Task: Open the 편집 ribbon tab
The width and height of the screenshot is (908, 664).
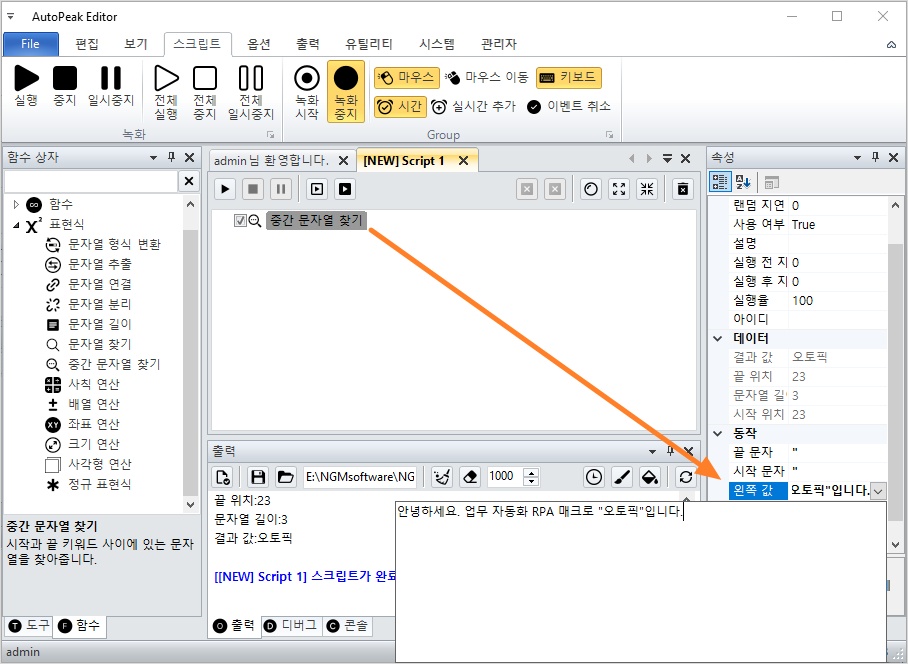Action: [x=87, y=44]
